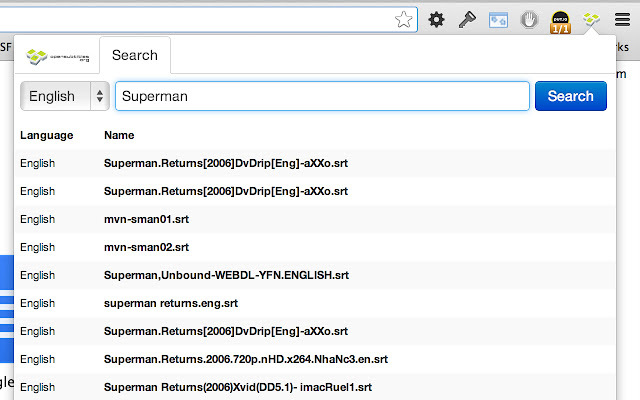Click the OpenSubtitles extension toolbar icon
Image resolution: width=640 pixels, height=400 pixels.
[x=591, y=19]
